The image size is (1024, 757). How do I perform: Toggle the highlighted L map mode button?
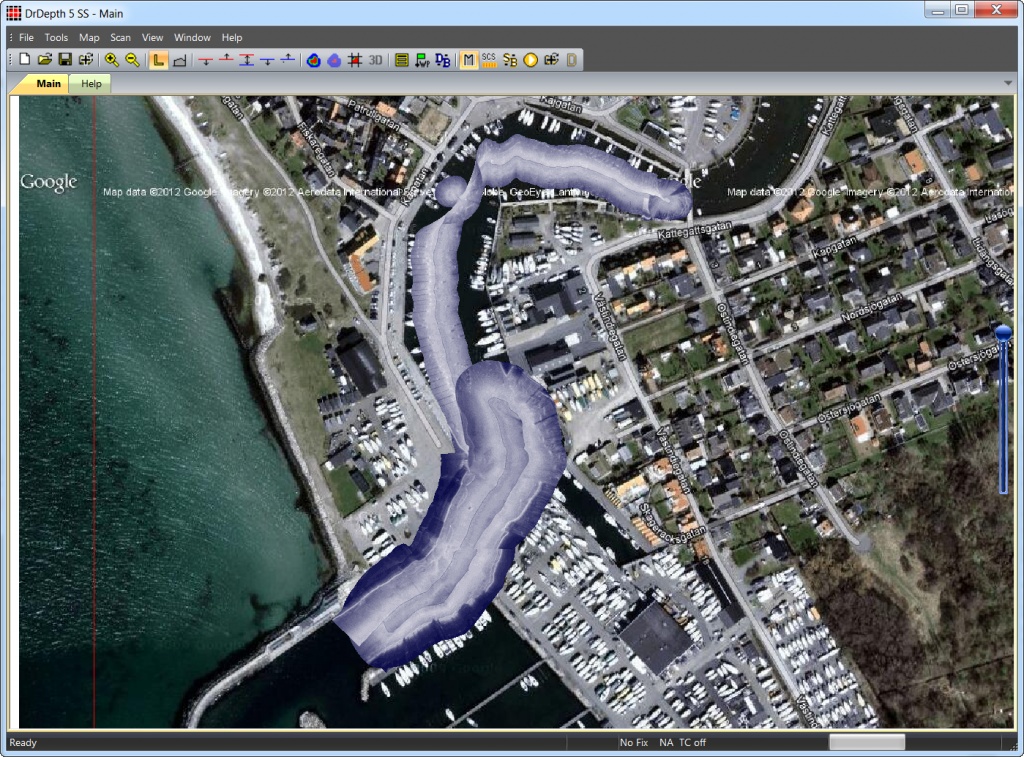pyautogui.click(x=159, y=60)
